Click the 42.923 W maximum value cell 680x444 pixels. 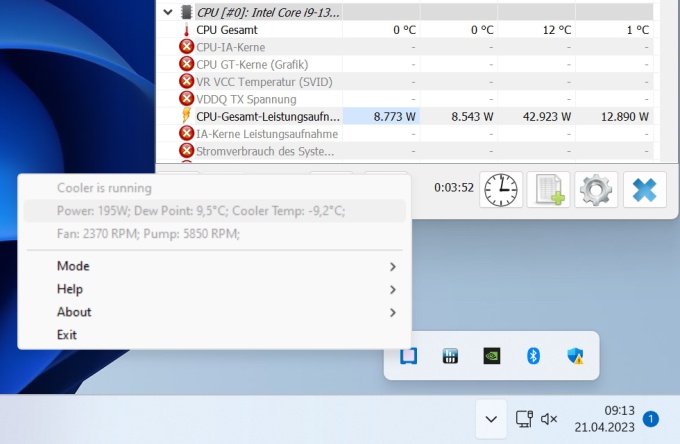pos(536,116)
